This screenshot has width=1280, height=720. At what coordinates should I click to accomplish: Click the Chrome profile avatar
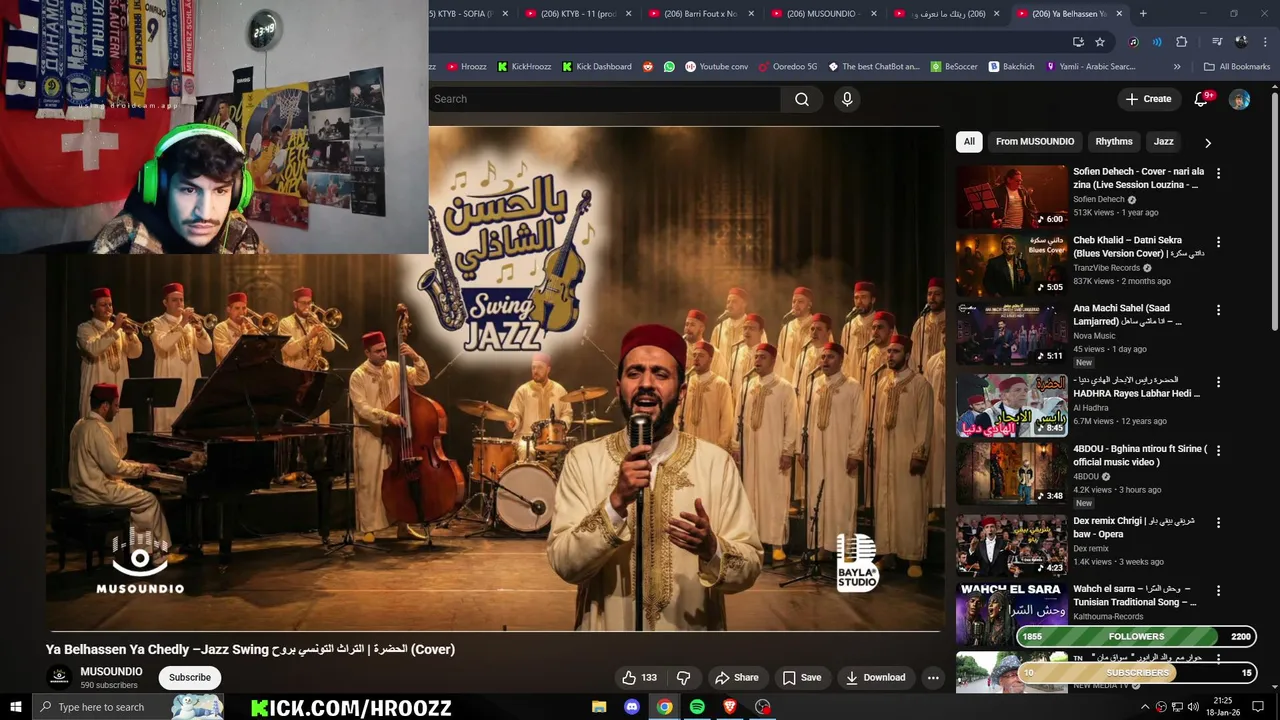(1241, 42)
